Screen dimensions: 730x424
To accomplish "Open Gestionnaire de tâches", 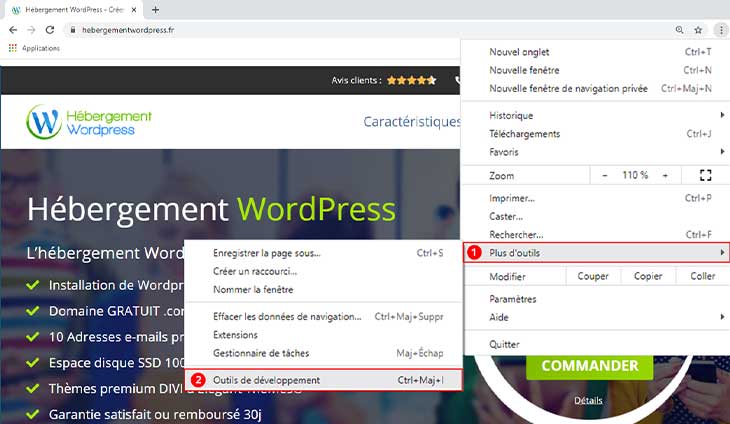I will [x=324, y=353].
